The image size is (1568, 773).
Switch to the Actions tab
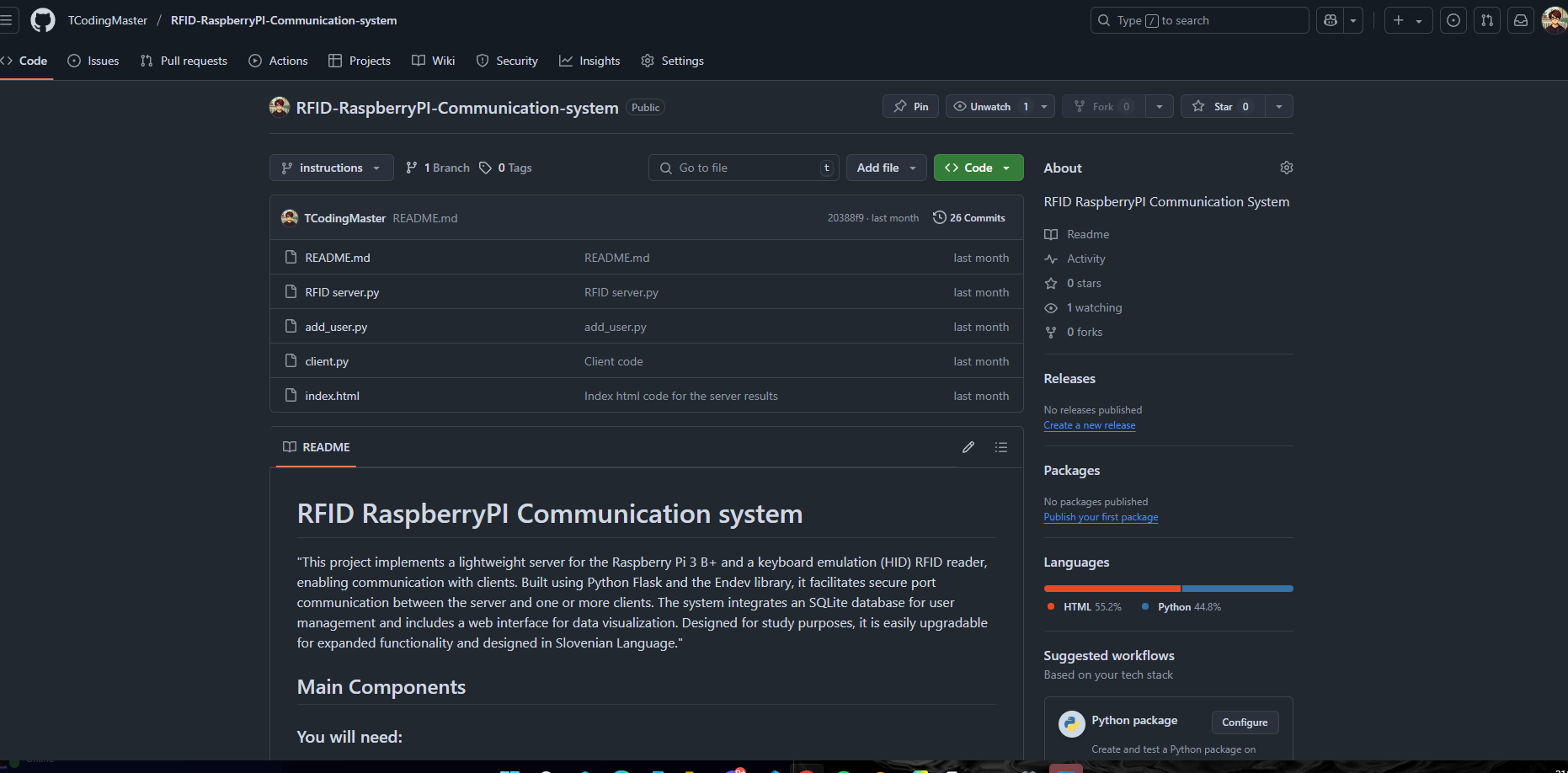[x=278, y=61]
